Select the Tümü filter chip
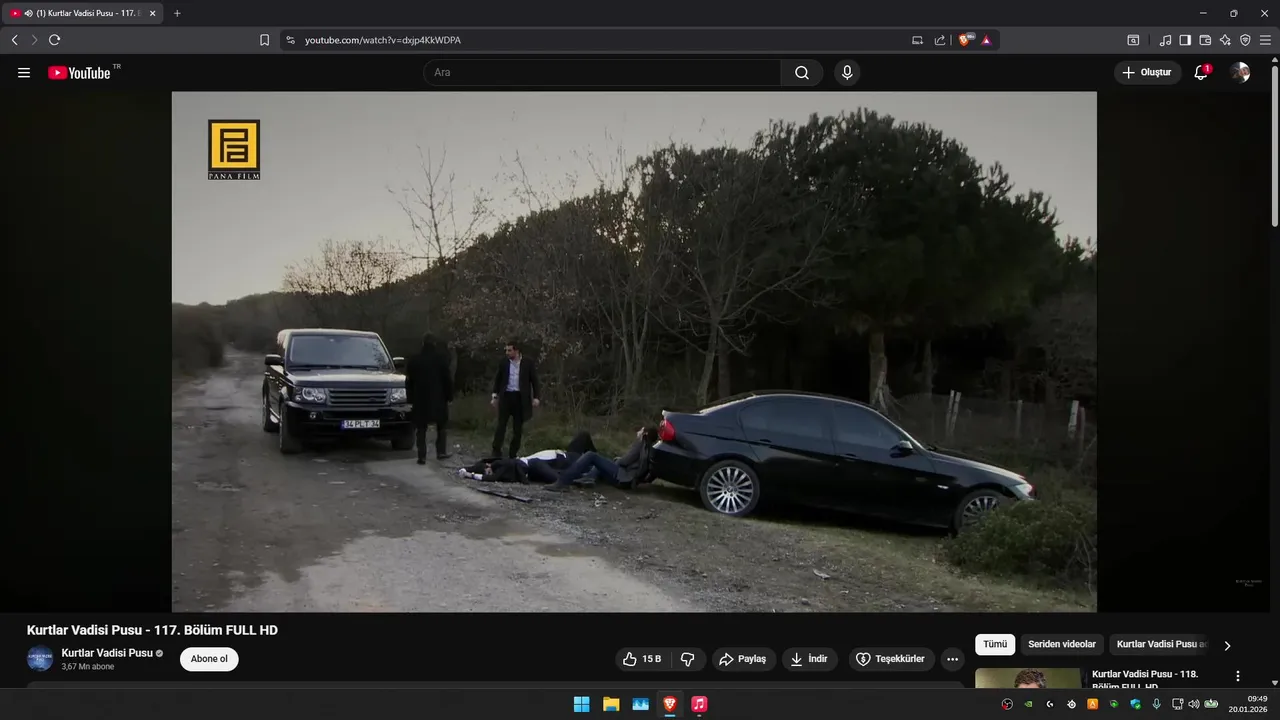Viewport: 1280px width, 720px height. click(995, 645)
